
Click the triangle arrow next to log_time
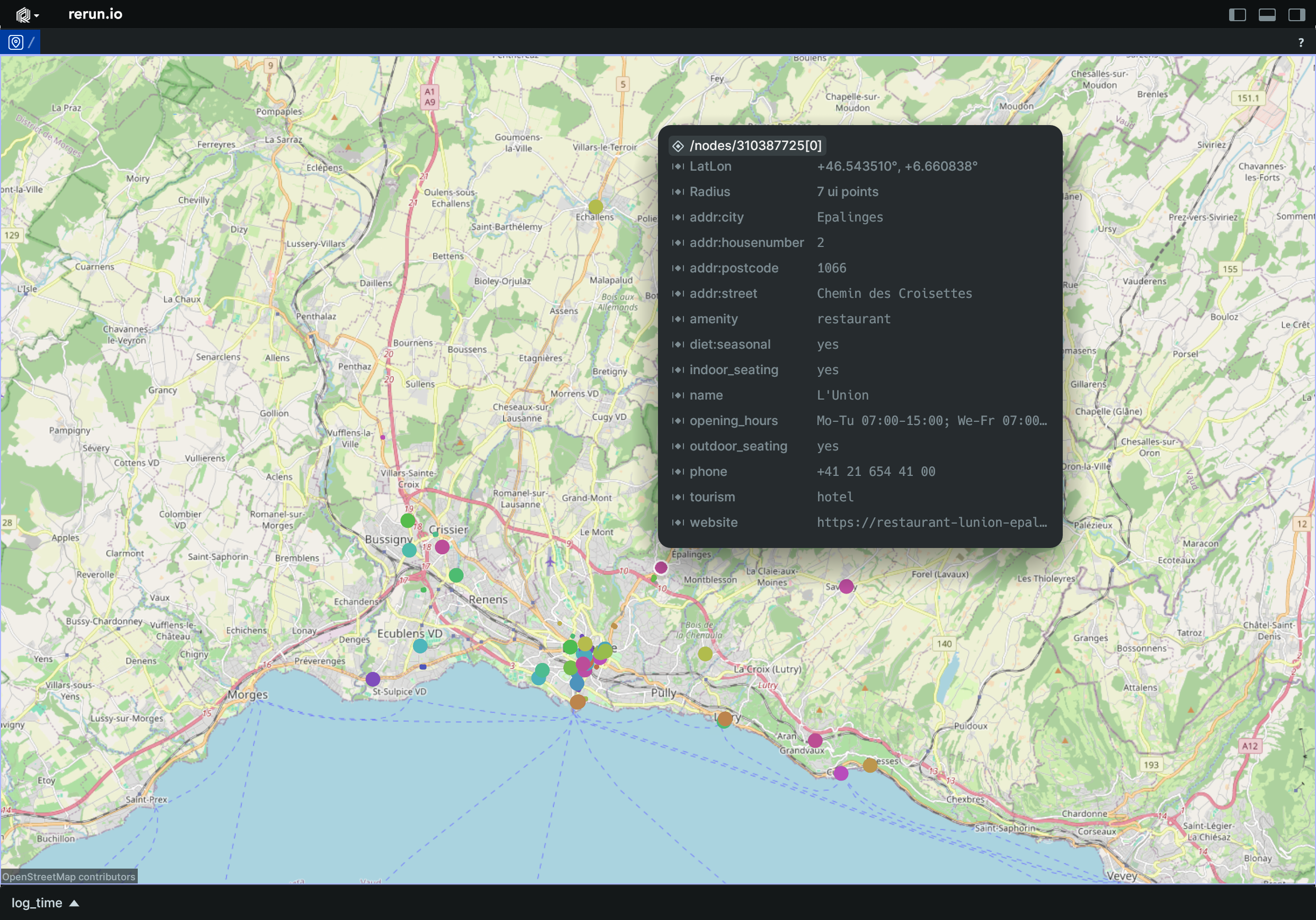click(x=75, y=904)
